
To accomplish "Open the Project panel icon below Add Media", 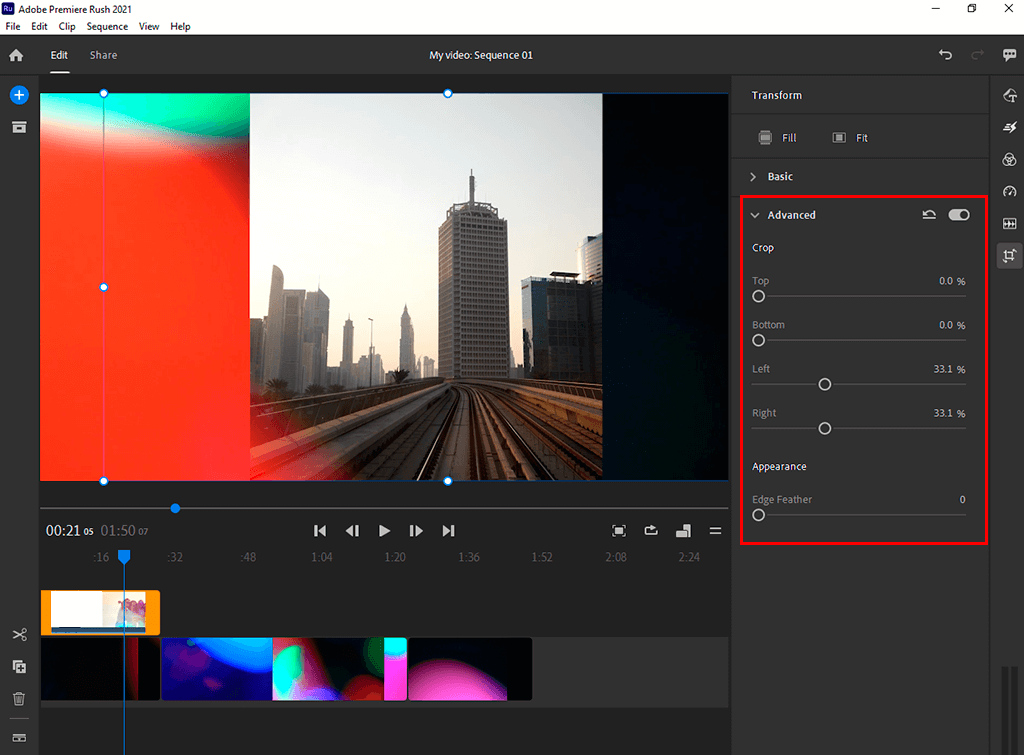I will click(19, 127).
